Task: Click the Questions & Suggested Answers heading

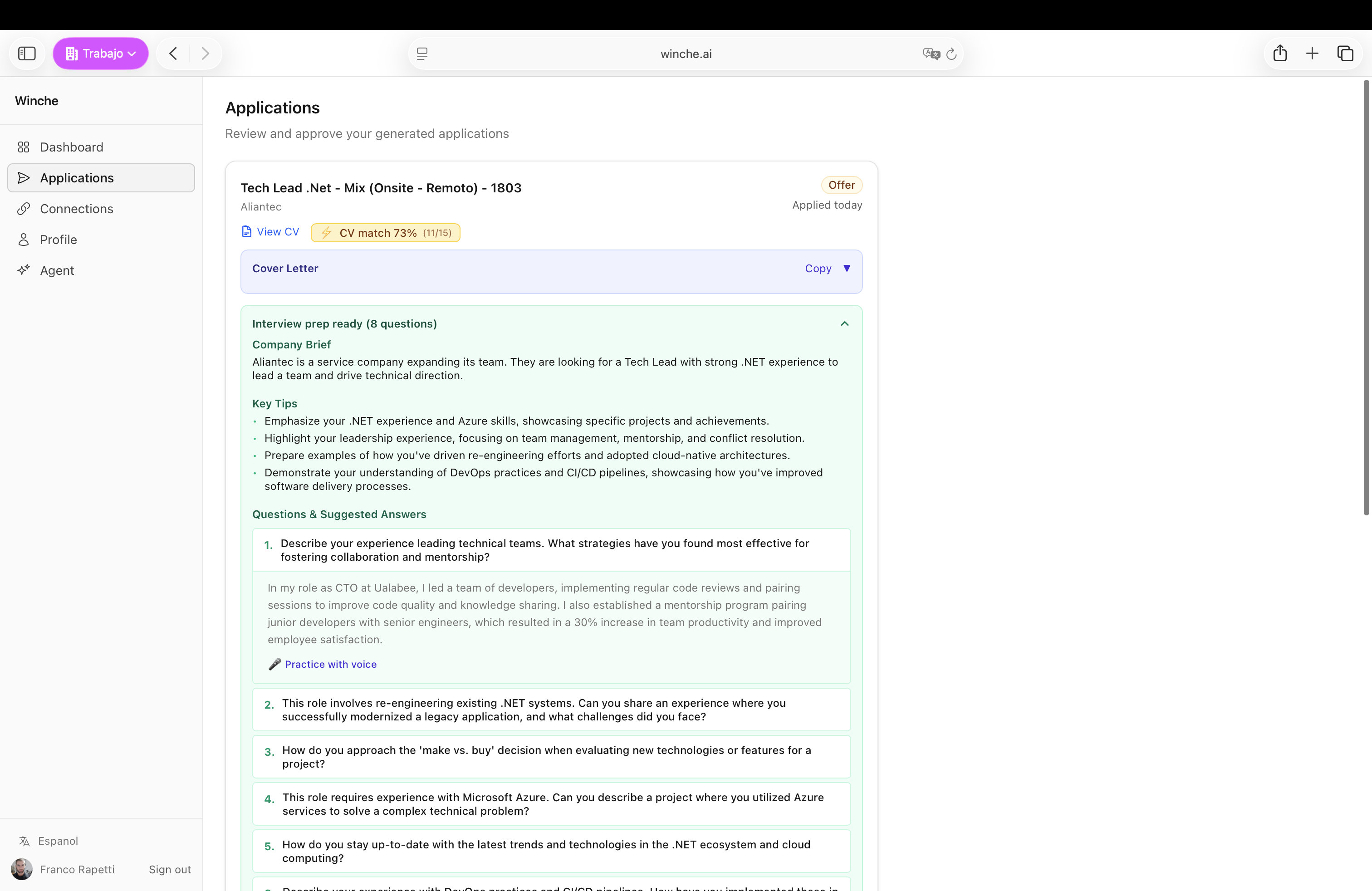Action: pyautogui.click(x=339, y=514)
